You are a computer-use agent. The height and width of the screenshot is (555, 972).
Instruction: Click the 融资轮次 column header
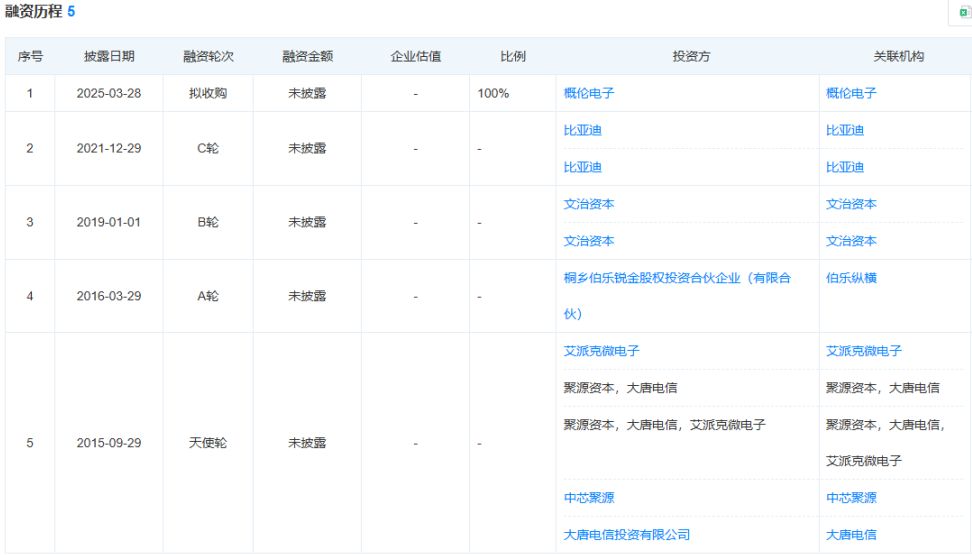[x=208, y=57]
